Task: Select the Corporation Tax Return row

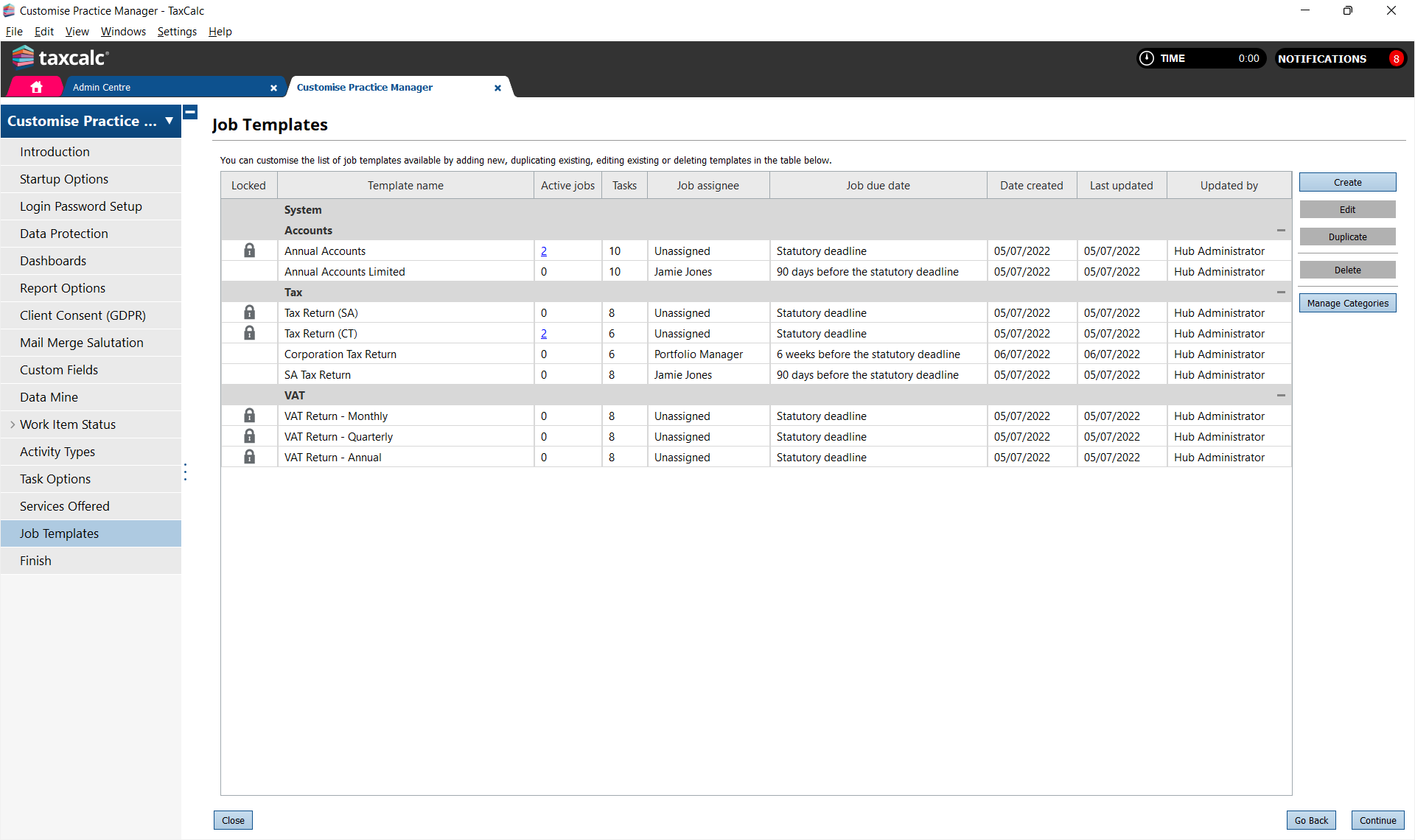Action: [340, 354]
